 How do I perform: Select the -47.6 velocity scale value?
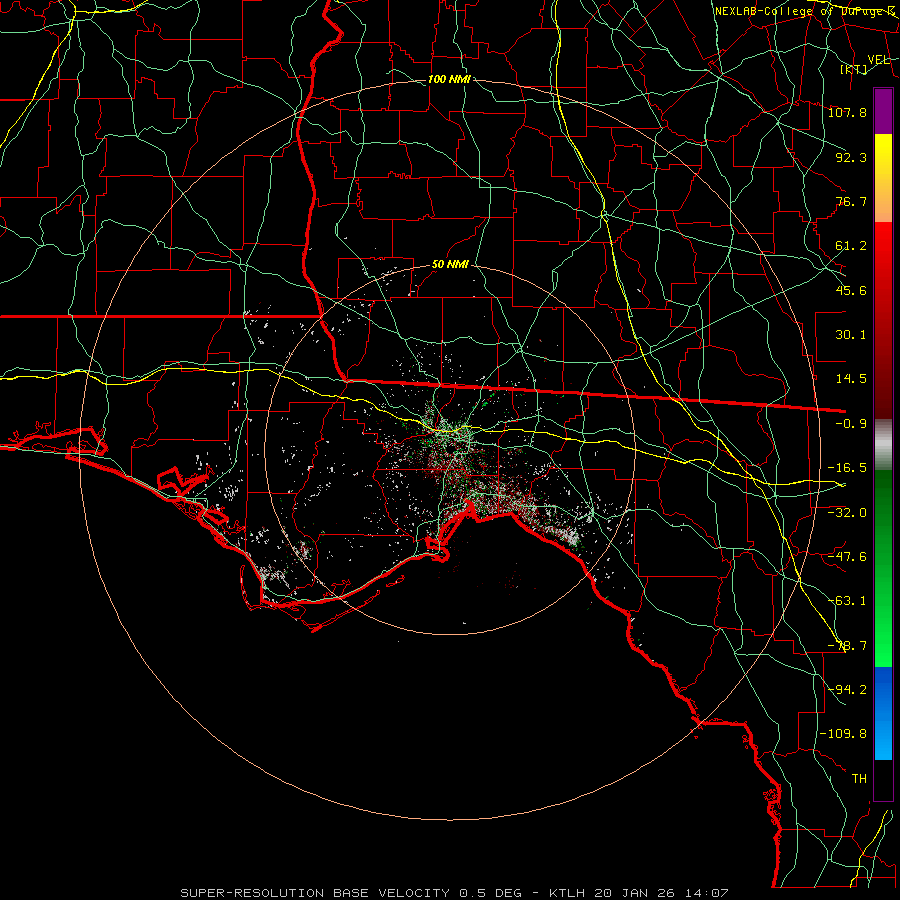point(847,557)
